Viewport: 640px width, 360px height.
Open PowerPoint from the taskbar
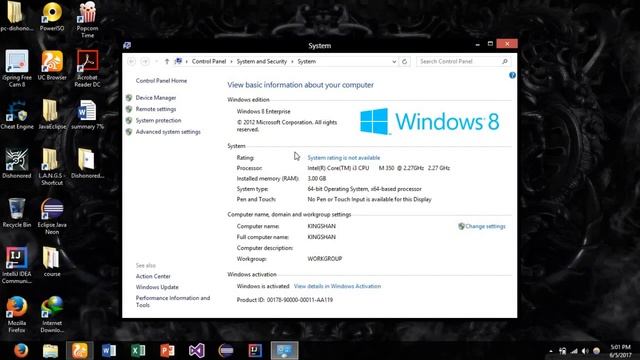pyautogui.click(x=167, y=351)
